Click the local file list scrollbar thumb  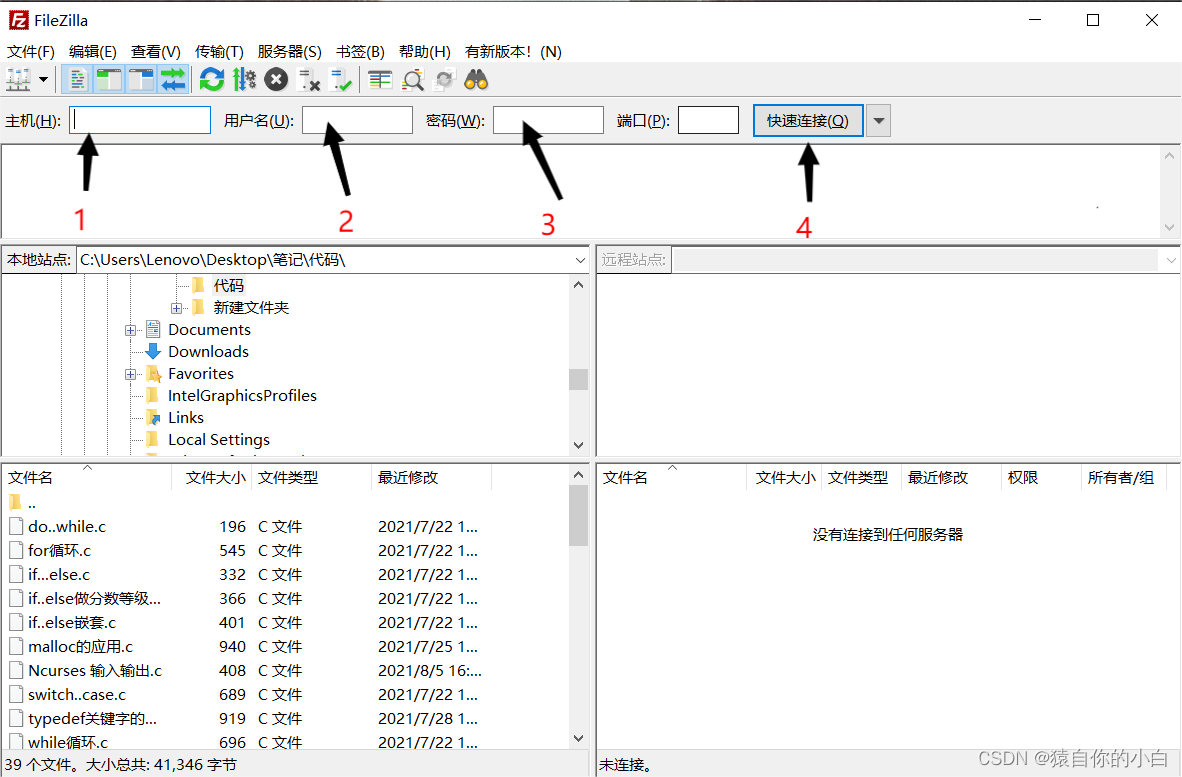578,515
